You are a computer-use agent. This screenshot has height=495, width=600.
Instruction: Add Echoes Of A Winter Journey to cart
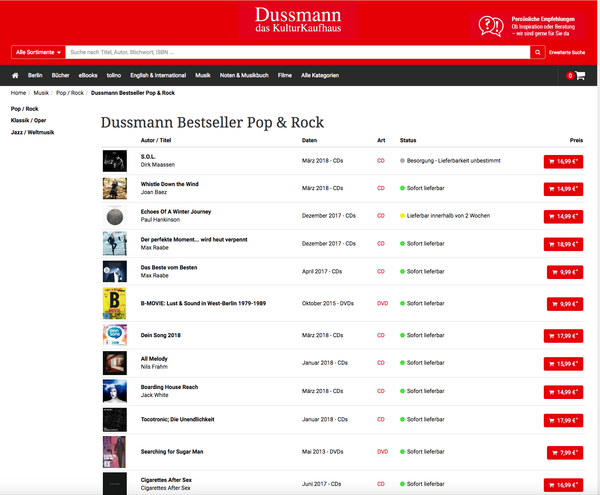563,217
